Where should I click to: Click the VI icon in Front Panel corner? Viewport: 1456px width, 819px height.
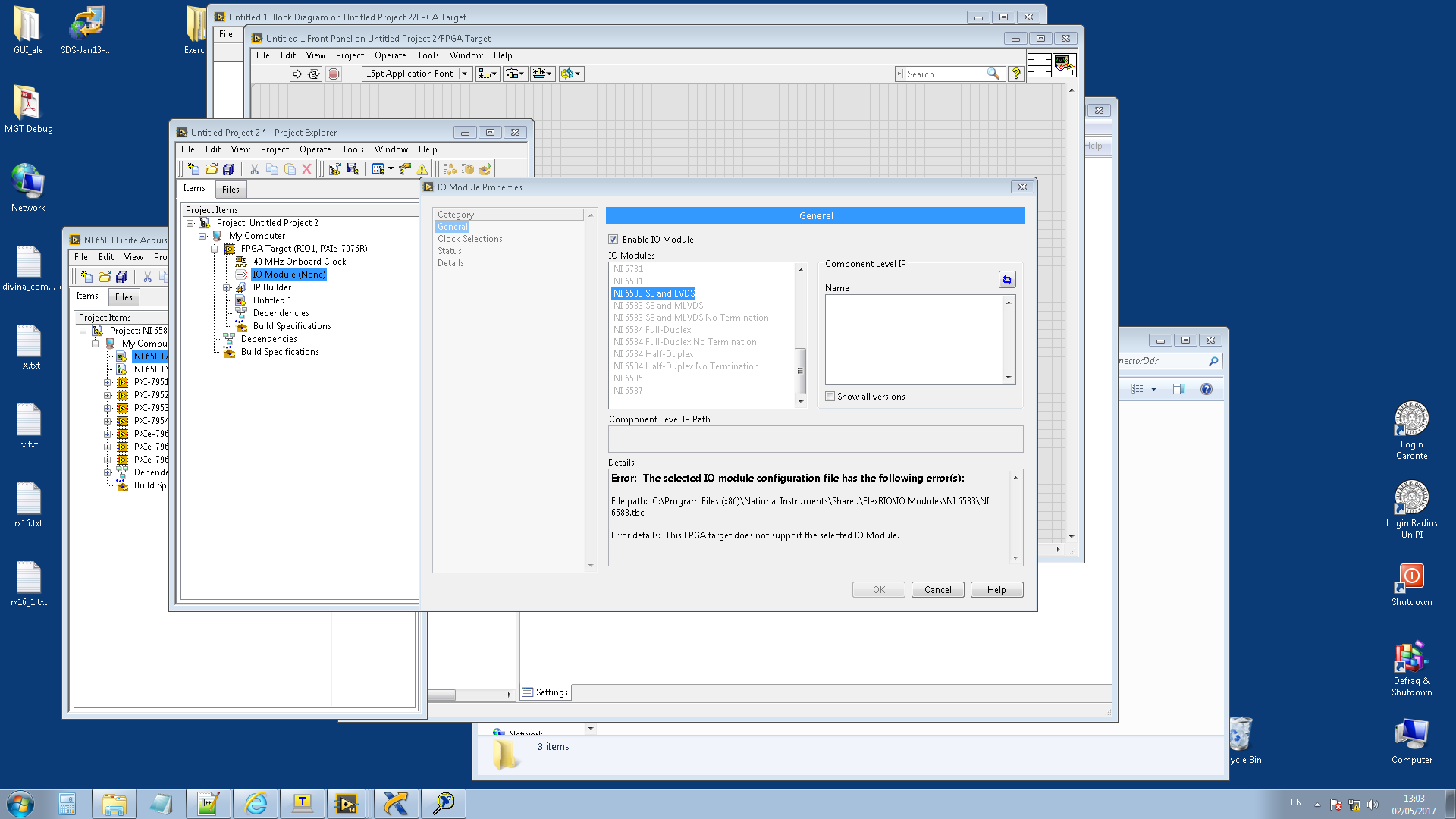coord(1064,64)
